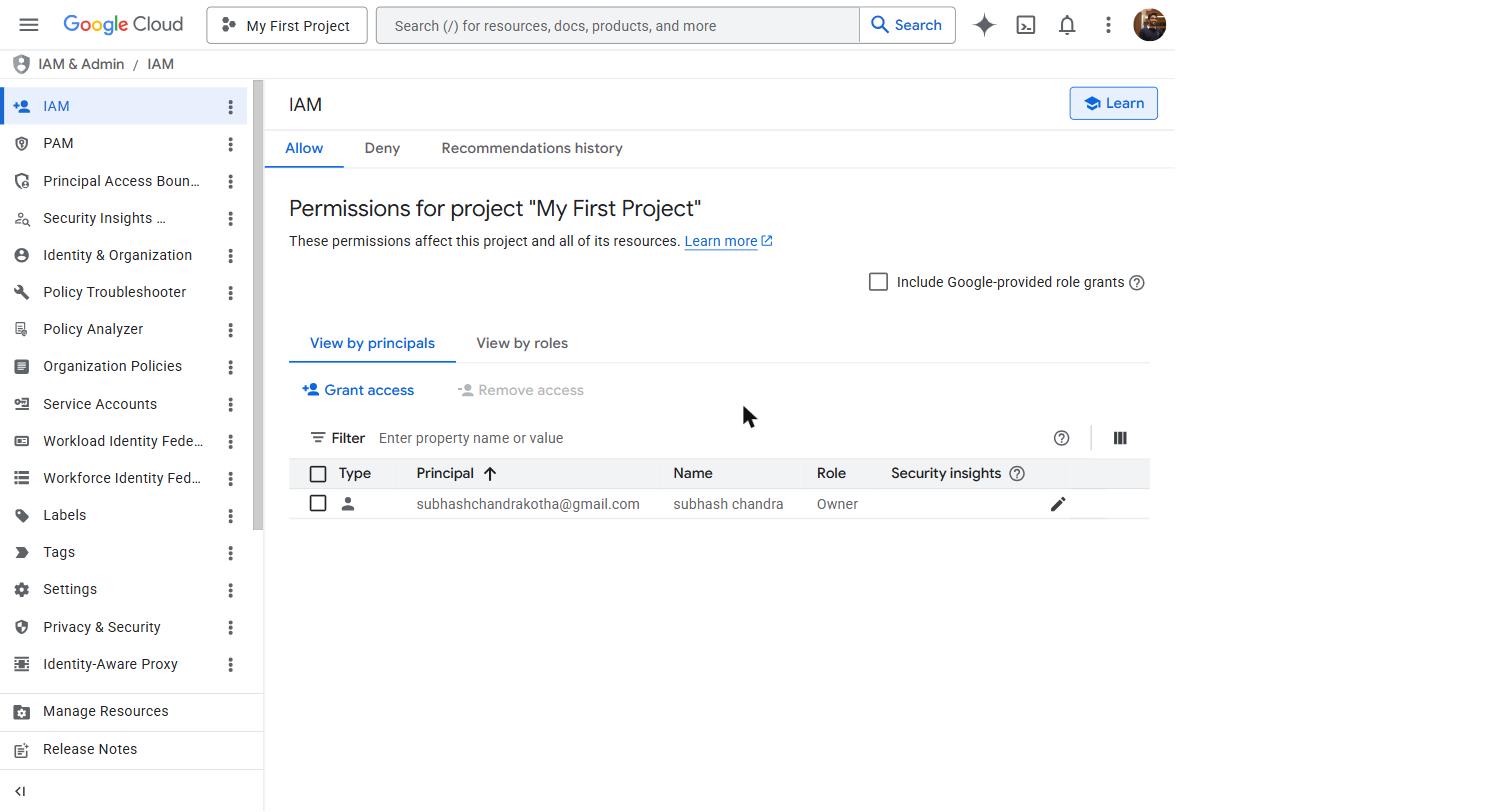Open three-dot menu beside Service Accounts
Viewport: 1486px width, 812px height.
(230, 404)
